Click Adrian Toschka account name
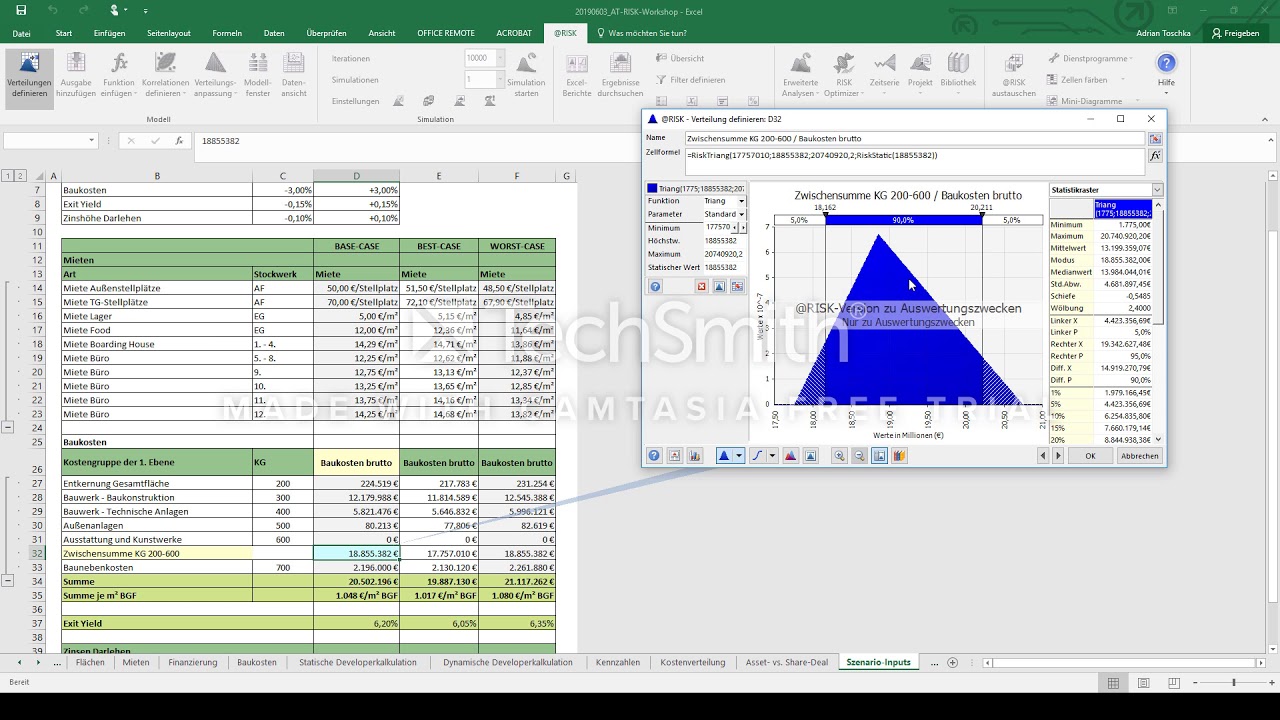The image size is (1280, 720). [x=1163, y=33]
